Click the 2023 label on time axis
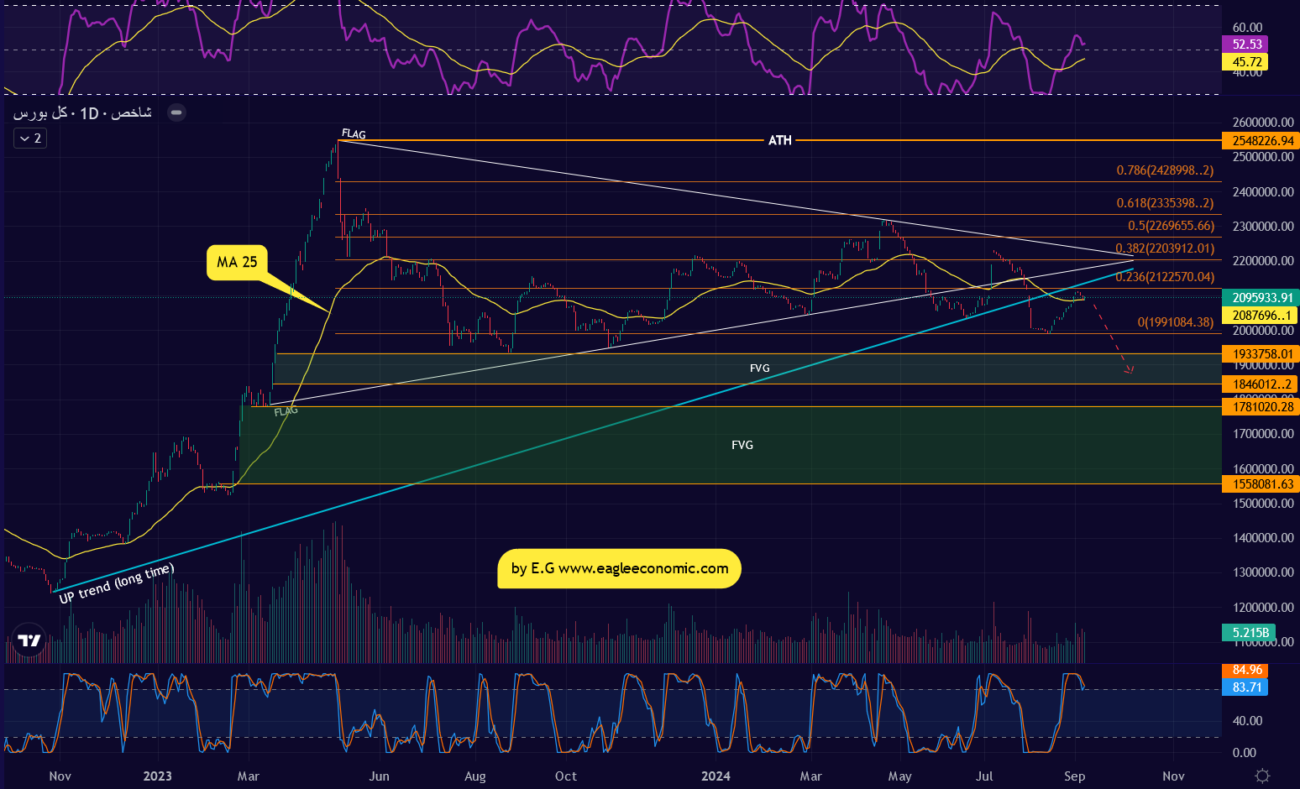Screen dimensions: 1300x789 [x=158, y=776]
